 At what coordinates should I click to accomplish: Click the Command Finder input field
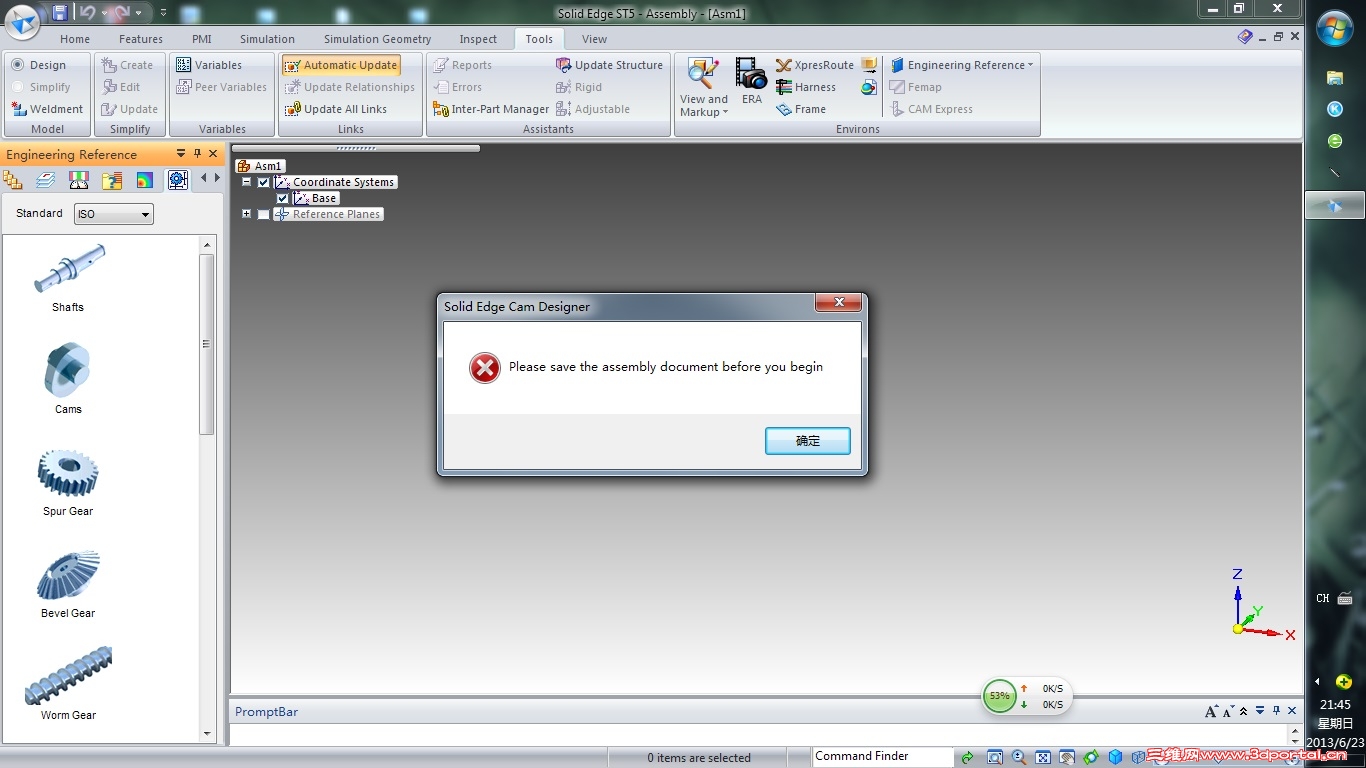click(x=883, y=757)
